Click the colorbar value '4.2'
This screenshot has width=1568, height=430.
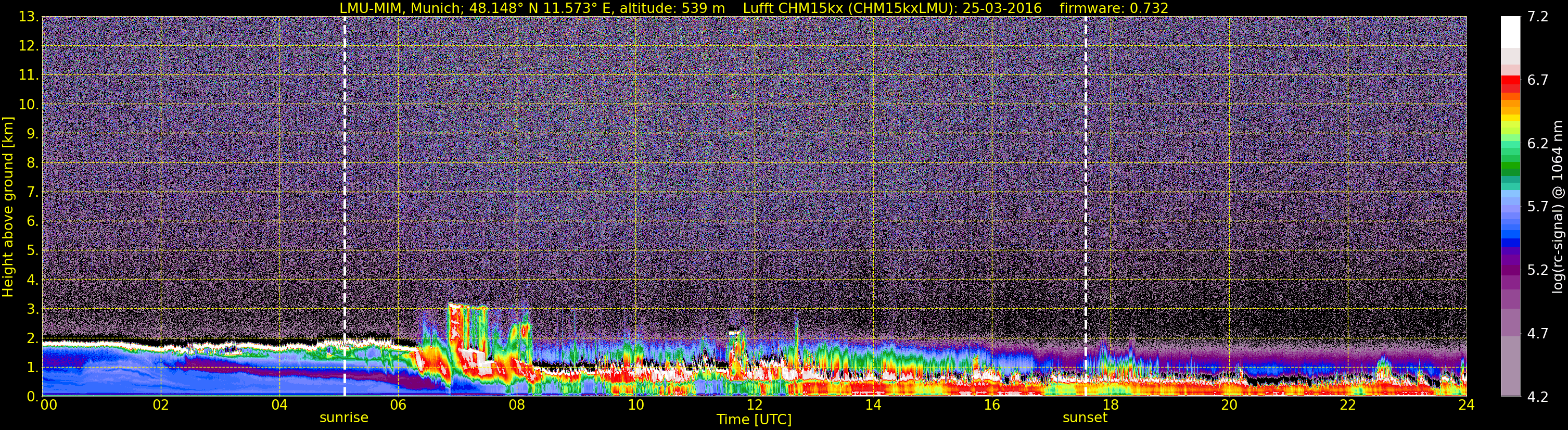(x=1538, y=397)
